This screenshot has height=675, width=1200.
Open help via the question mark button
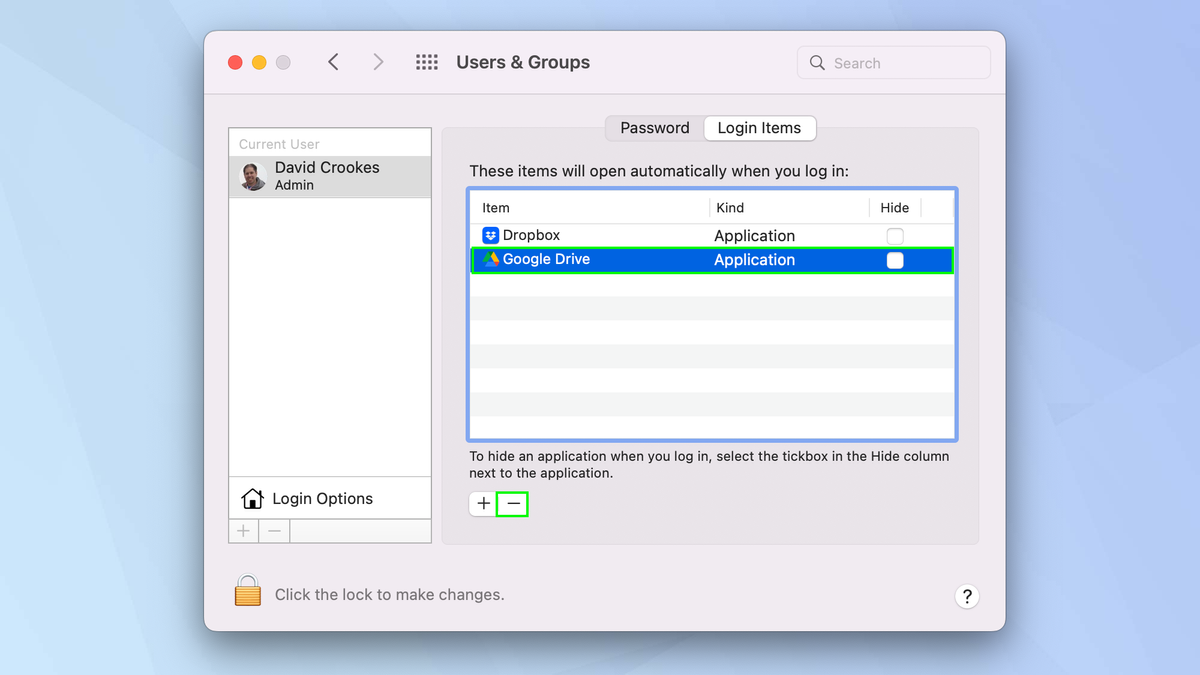pyautogui.click(x=967, y=596)
